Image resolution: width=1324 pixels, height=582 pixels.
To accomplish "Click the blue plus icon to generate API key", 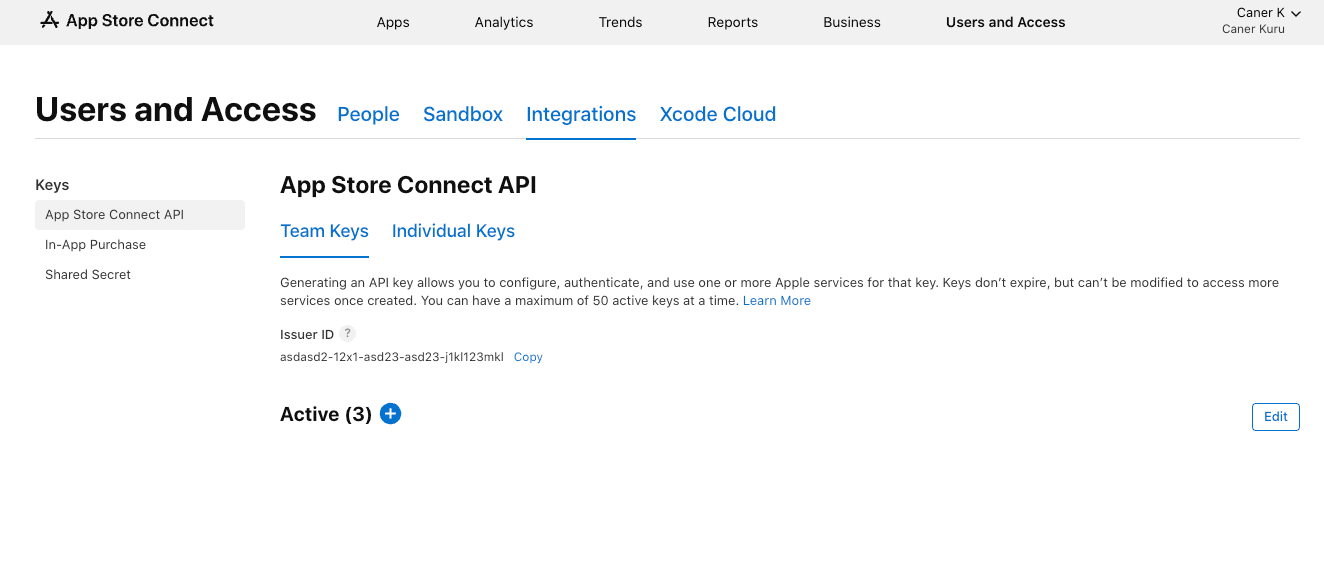I will (390, 413).
